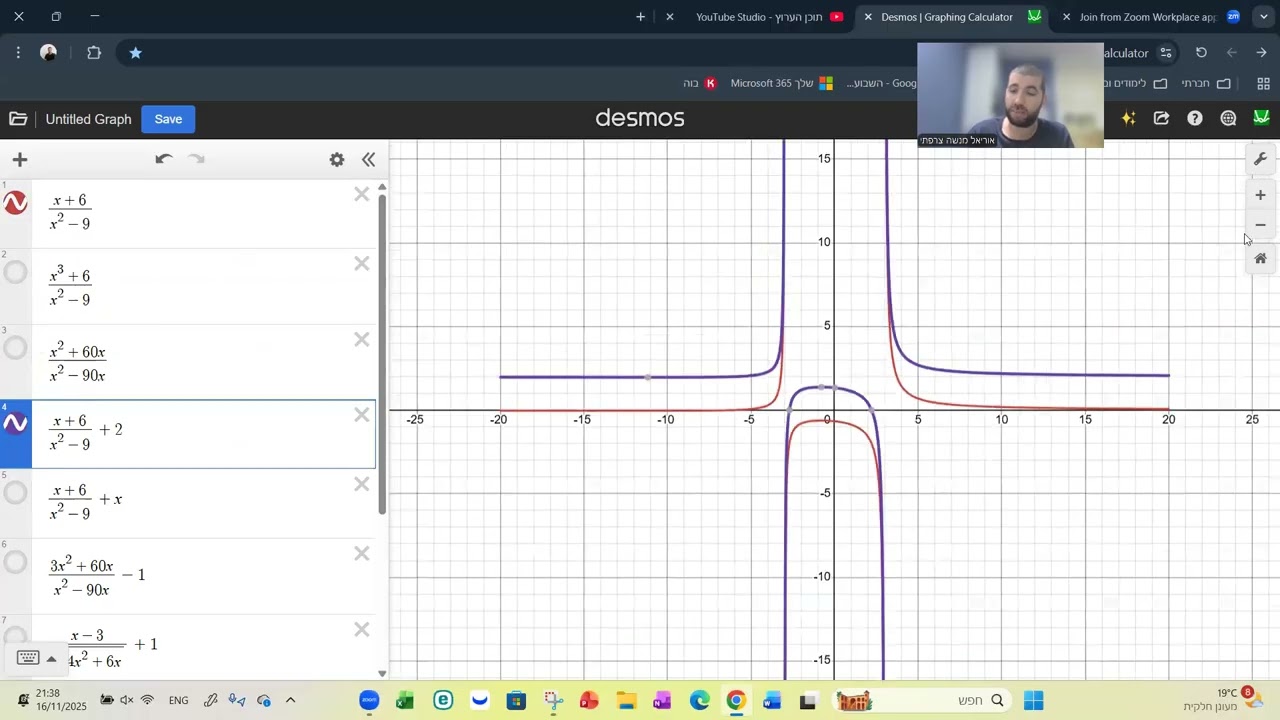Viewport: 1280px width, 720px height.
Task: Show graph for (x³+6)/(x²−9) expression
Action: click(x=15, y=272)
